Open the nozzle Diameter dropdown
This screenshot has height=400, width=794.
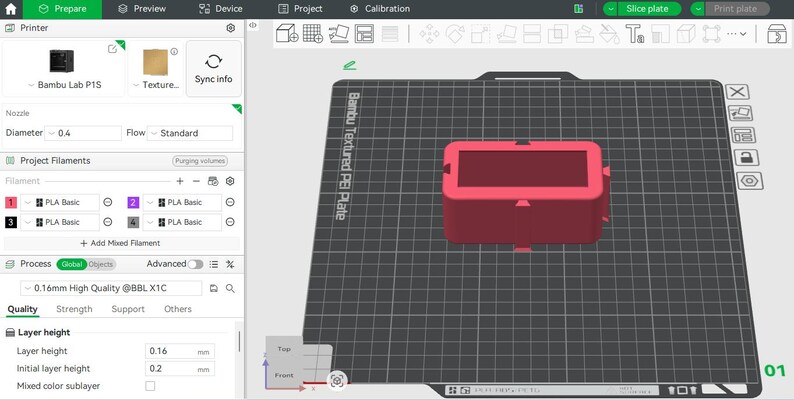(83, 133)
